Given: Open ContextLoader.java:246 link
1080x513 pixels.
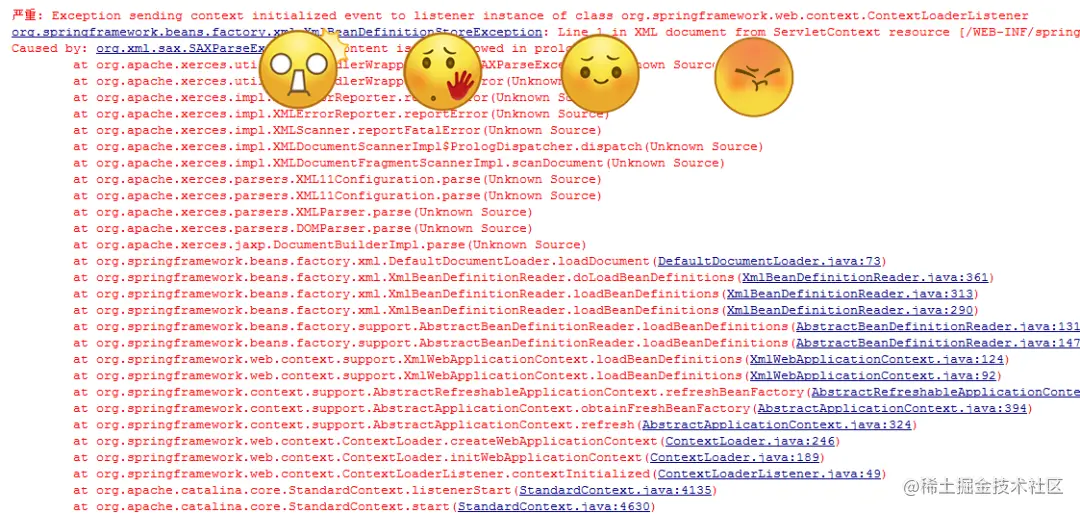Looking at the screenshot, I should [x=750, y=441].
